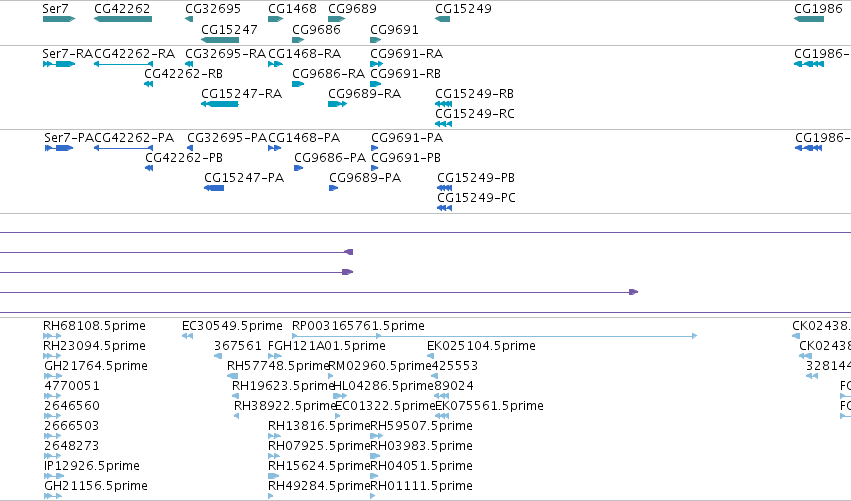This screenshot has height=501, width=851.
Task: Click the IP12926.5prime label
Action: click(x=92, y=466)
